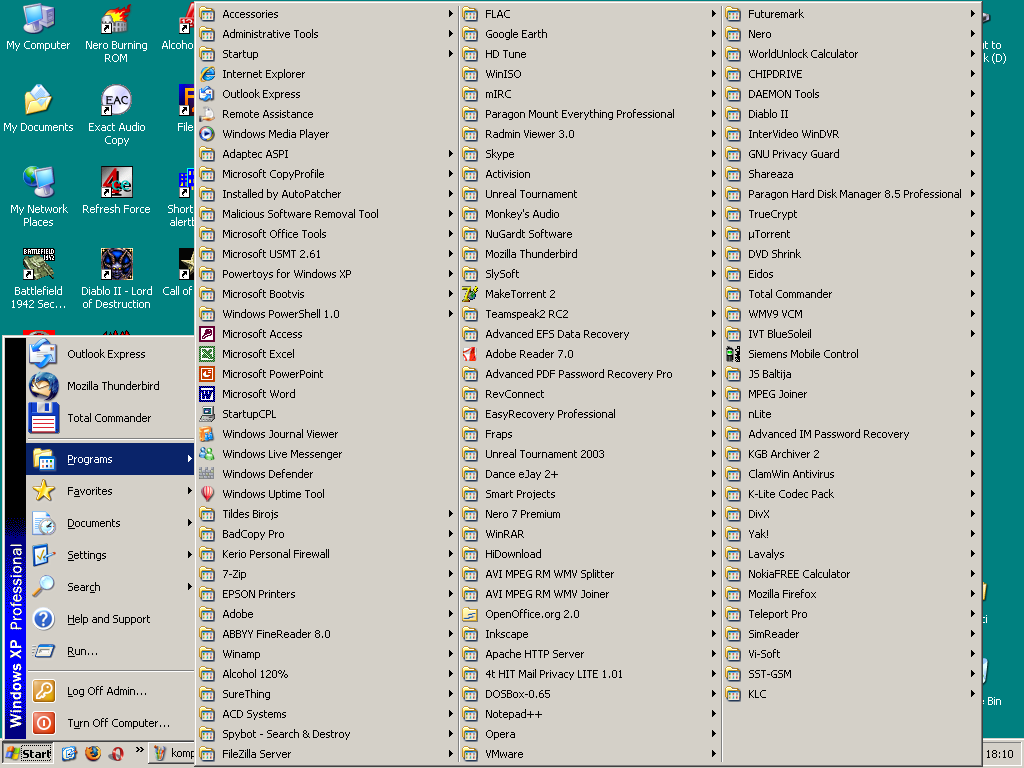Click the Windows Defender icon
This screenshot has width=1024, height=768.
[x=207, y=474]
